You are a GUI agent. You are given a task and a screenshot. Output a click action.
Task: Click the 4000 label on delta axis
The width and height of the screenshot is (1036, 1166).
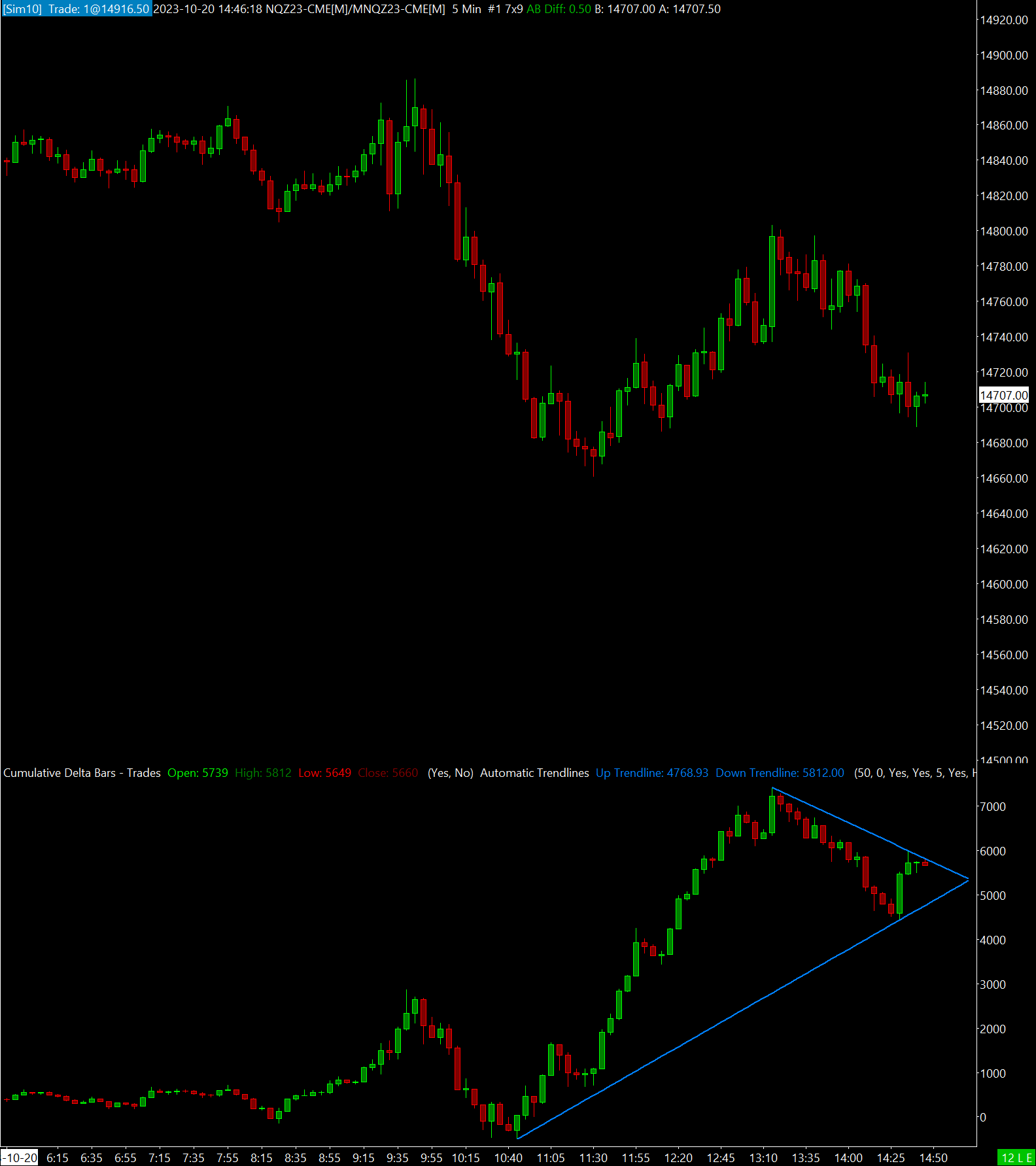tap(992, 940)
